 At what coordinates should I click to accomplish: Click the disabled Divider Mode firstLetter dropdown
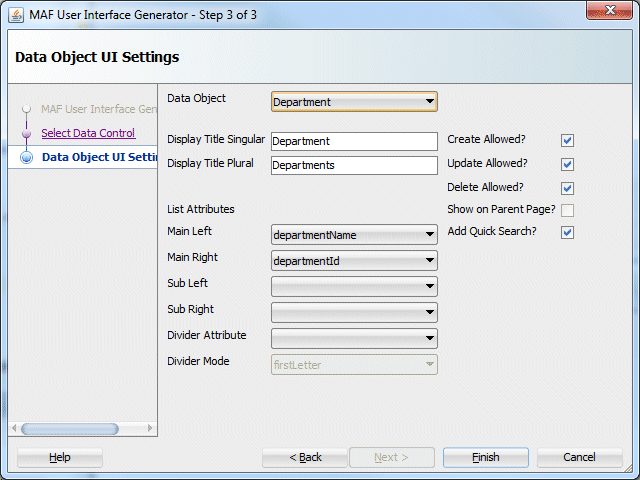[x=354, y=364]
